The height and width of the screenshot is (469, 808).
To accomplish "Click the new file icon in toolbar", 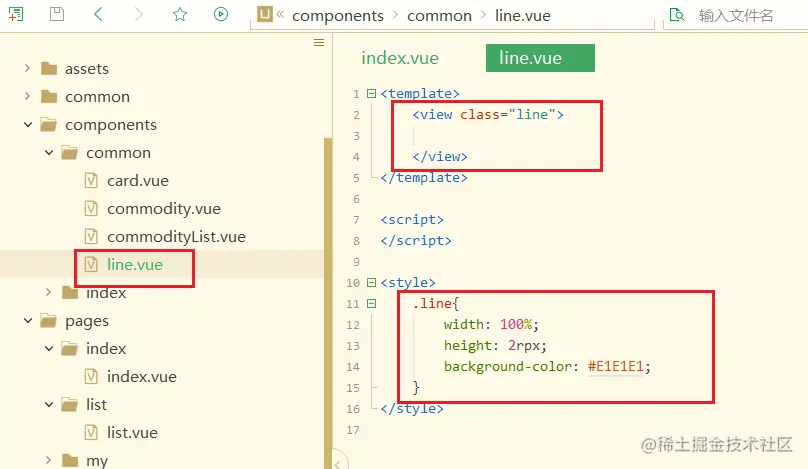I will point(16,14).
